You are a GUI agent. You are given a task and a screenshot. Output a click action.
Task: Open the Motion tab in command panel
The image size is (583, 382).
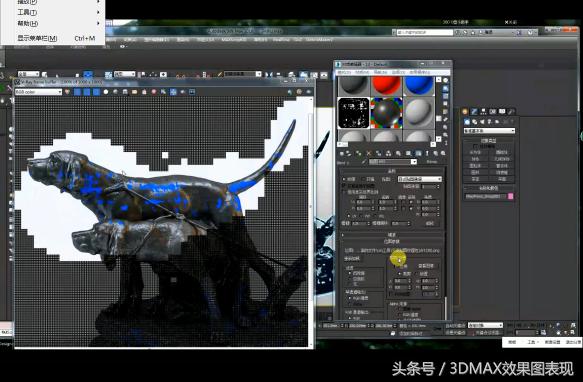[x=493, y=111]
